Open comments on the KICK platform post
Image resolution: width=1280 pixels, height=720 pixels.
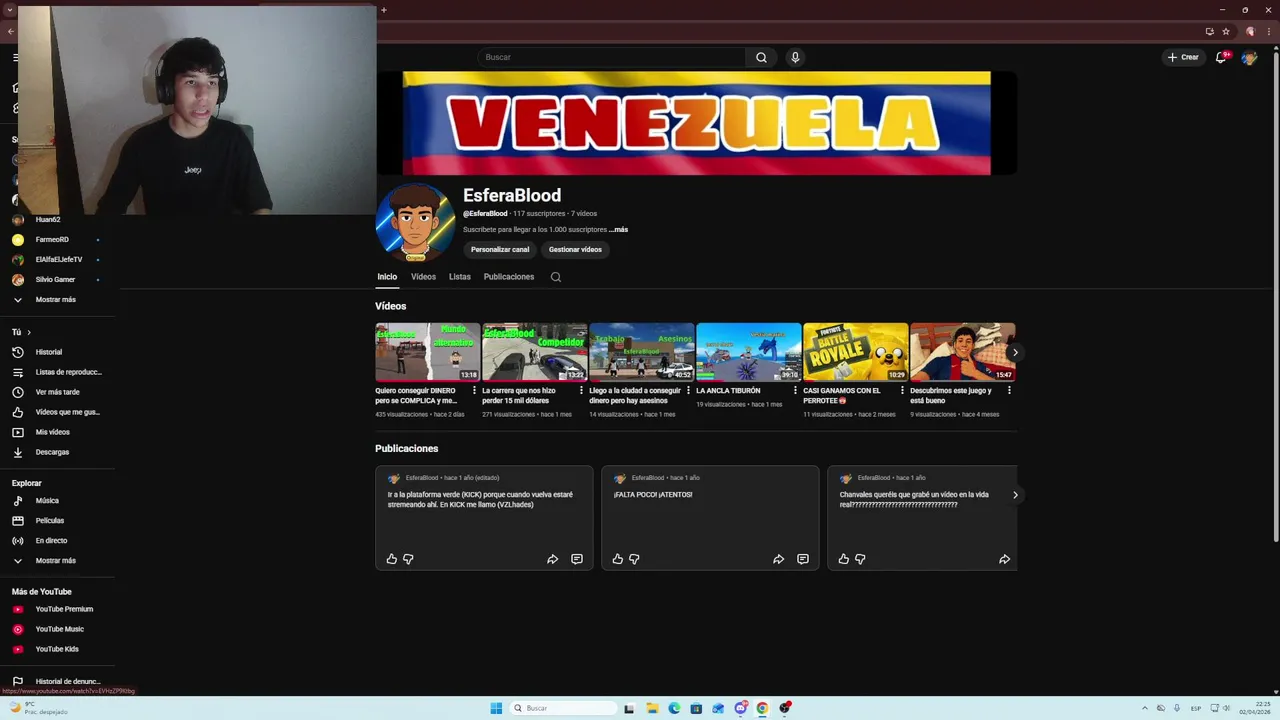[577, 559]
